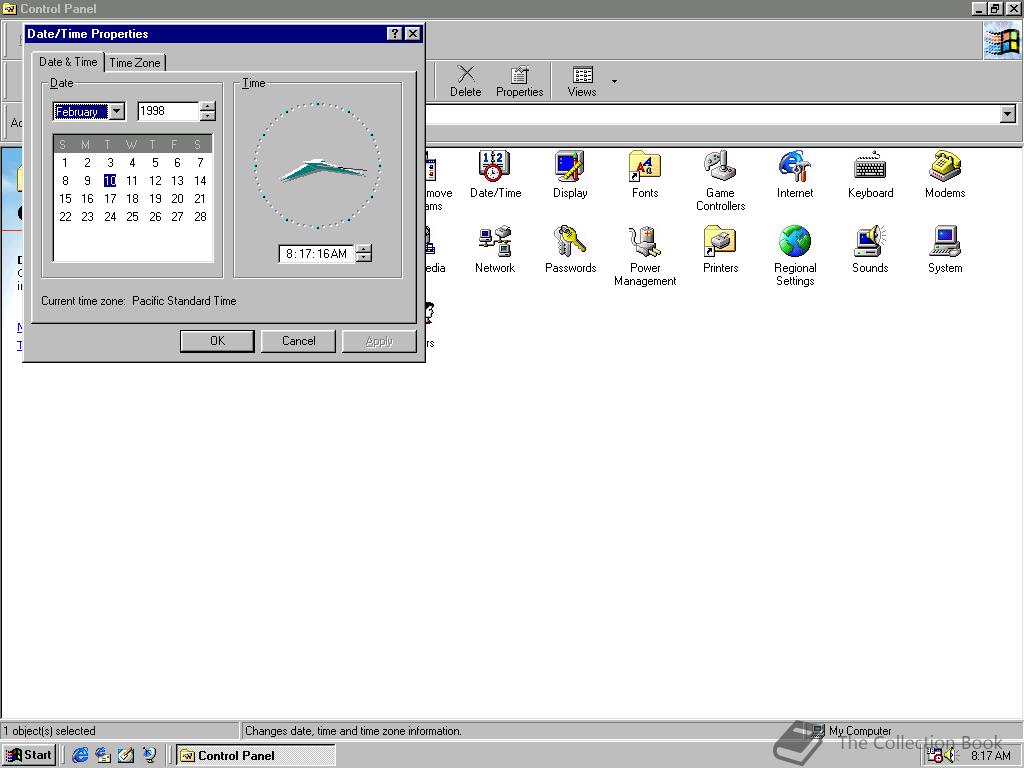1024x768 pixels.
Task: Select day 25 in the calendar
Action: [132, 217]
